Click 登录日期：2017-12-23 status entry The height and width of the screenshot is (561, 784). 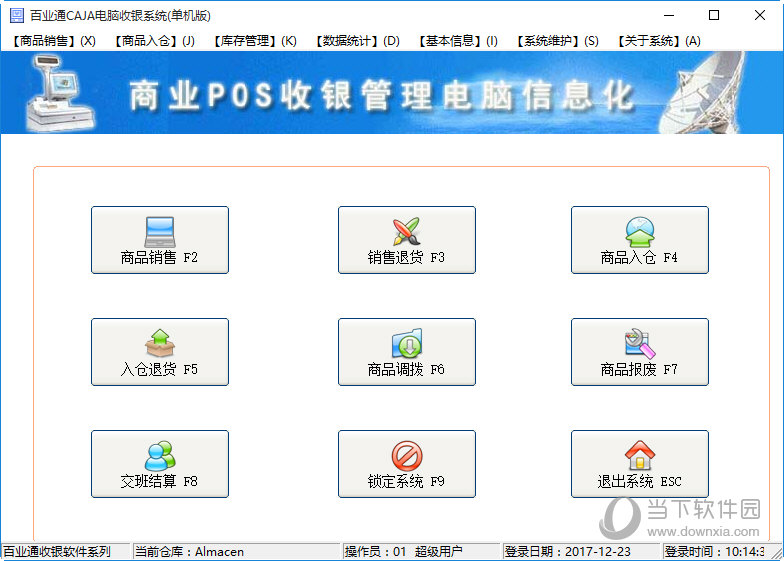(582, 552)
